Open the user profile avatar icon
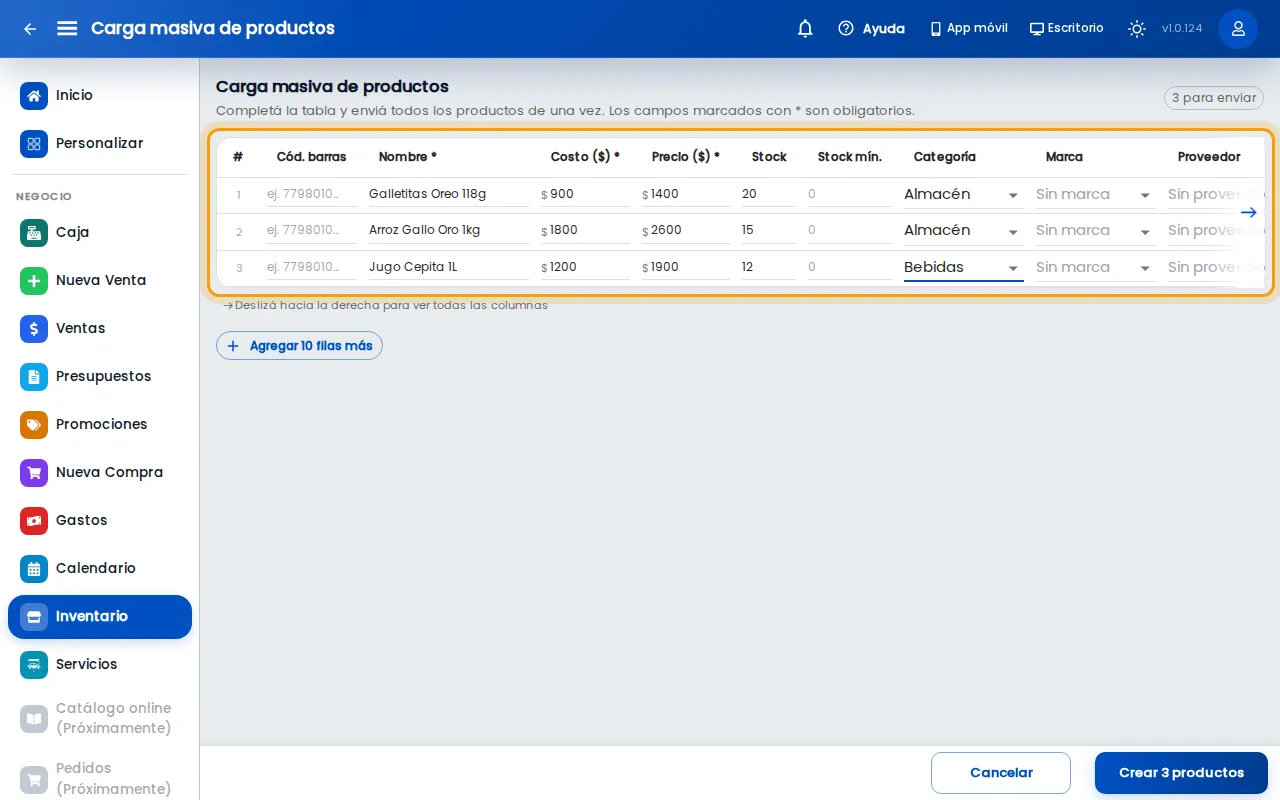This screenshot has width=1280, height=800. [1238, 29]
